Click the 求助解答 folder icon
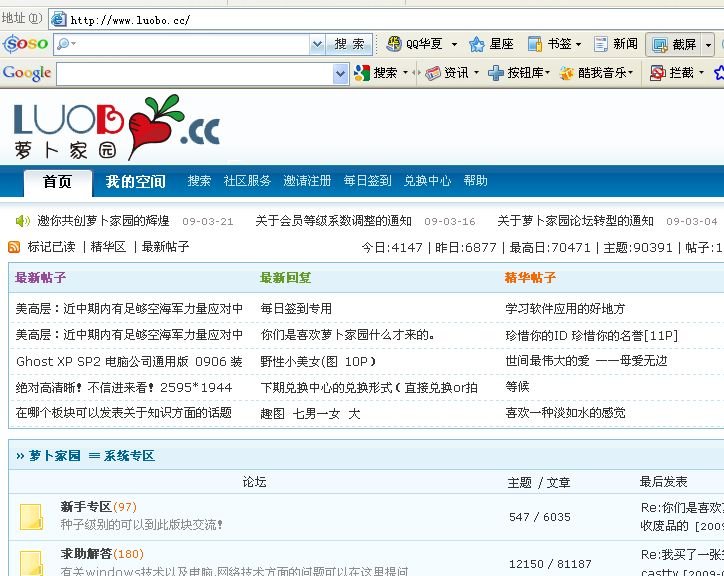Viewport: 724px width, 576px height. pyautogui.click(x=31, y=563)
